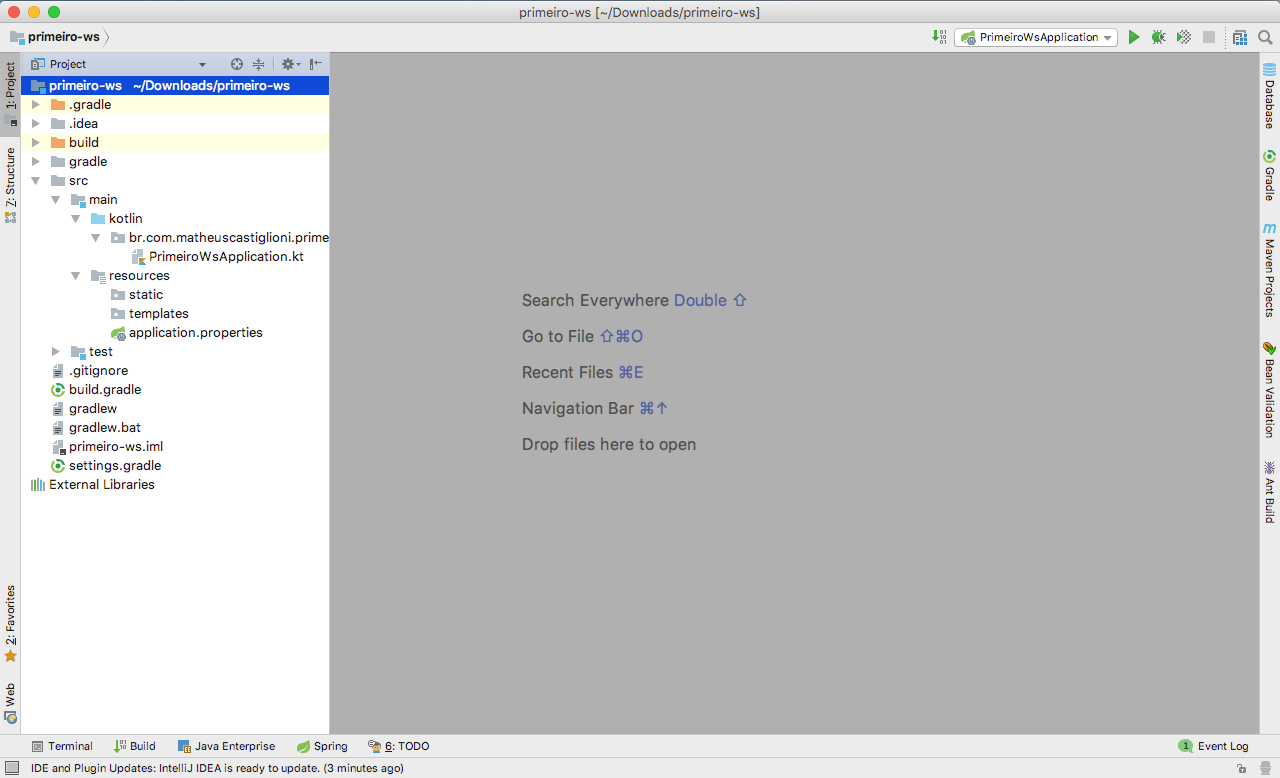
Task: Open the 7: Structure side tab
Action: [10, 184]
